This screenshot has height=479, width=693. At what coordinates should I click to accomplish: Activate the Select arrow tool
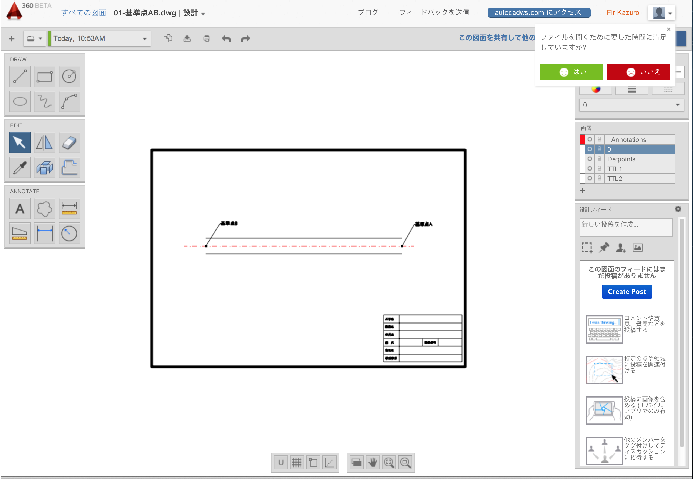pyautogui.click(x=19, y=142)
